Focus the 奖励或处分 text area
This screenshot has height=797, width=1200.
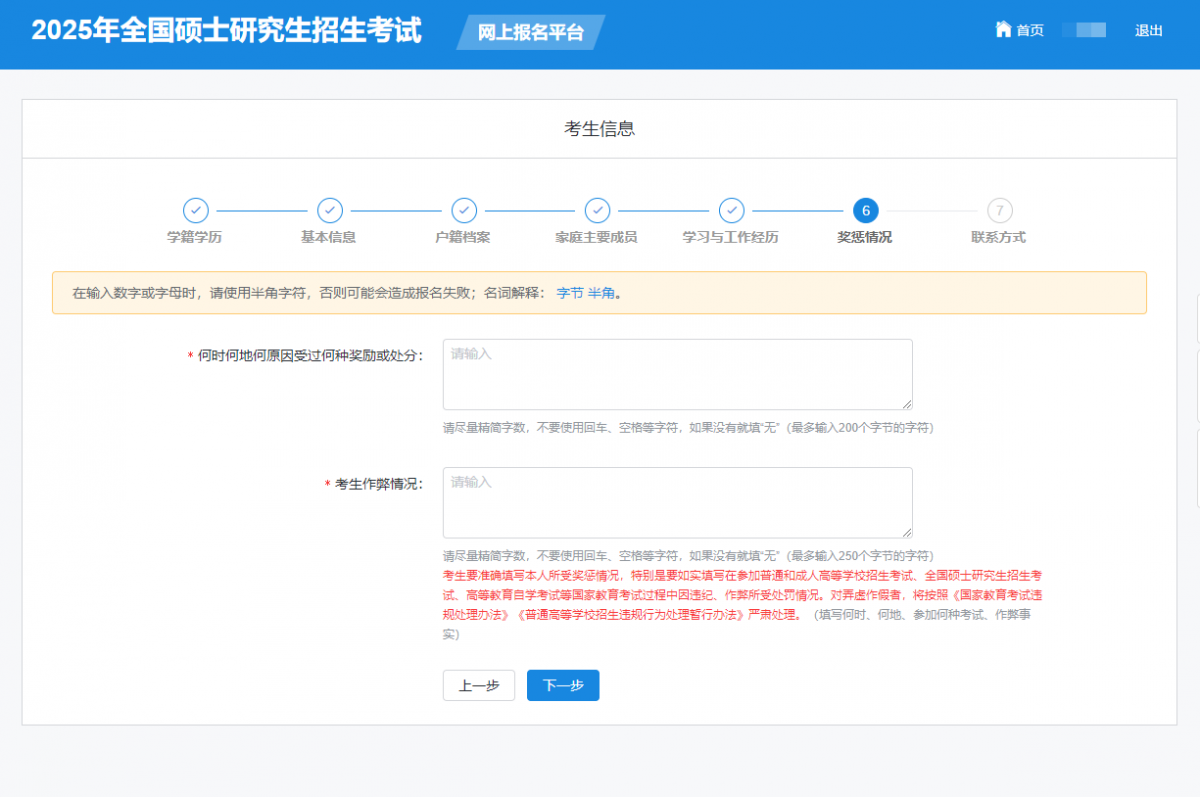click(677, 374)
